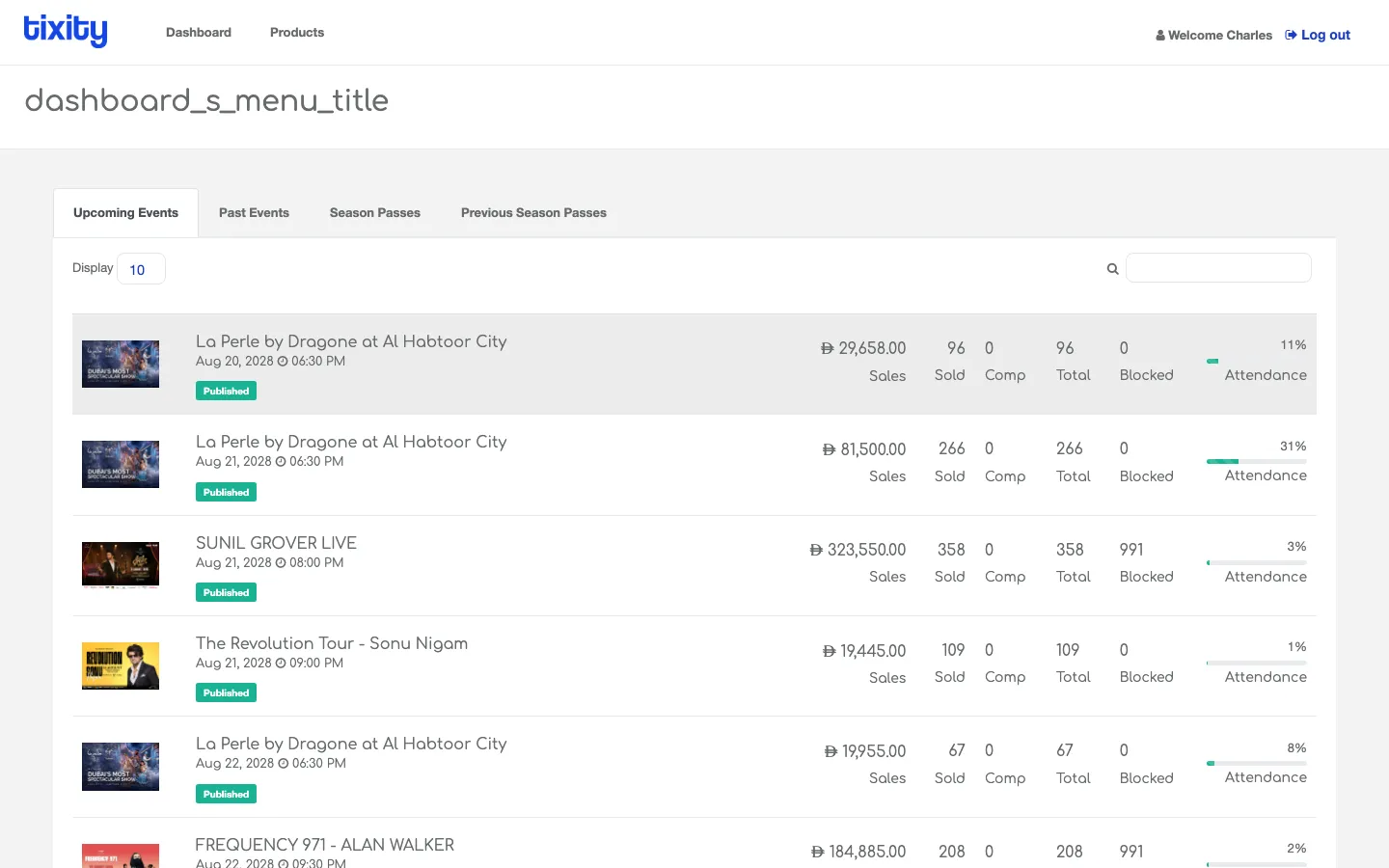The image size is (1389, 868).
Task: Open the Dashboard menu item
Action: click(199, 32)
